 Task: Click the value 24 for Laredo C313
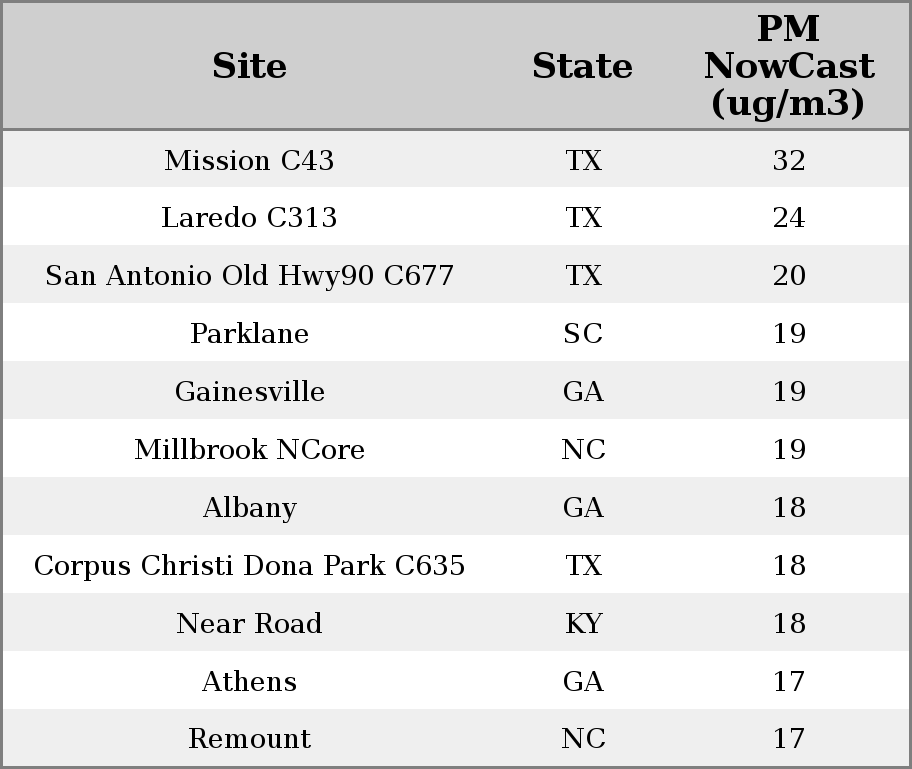tap(789, 218)
